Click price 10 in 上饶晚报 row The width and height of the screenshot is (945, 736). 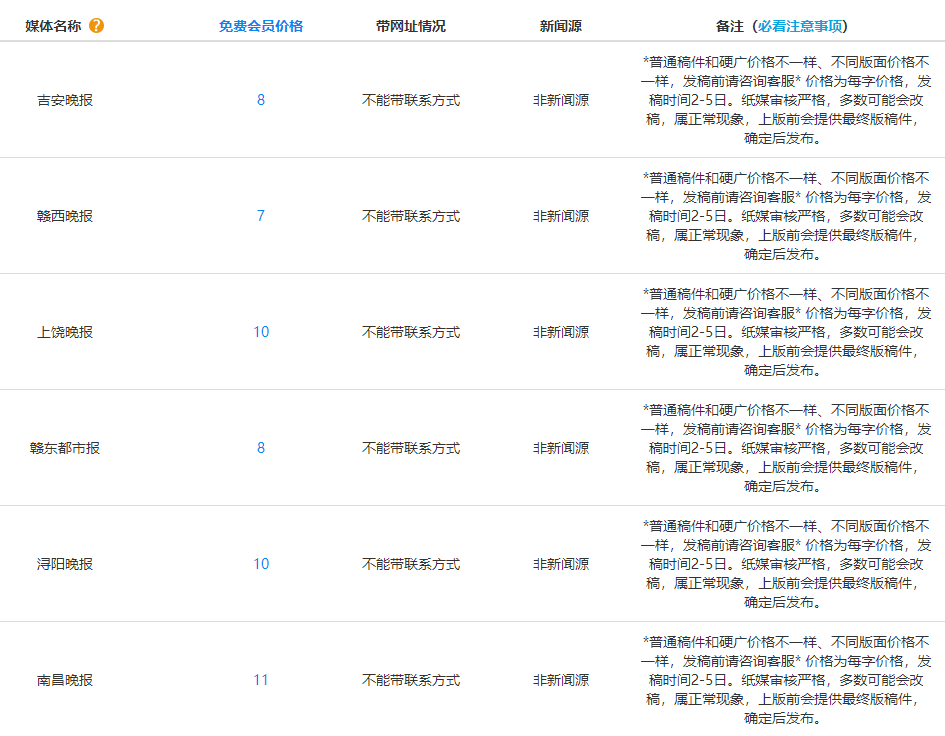(261, 332)
